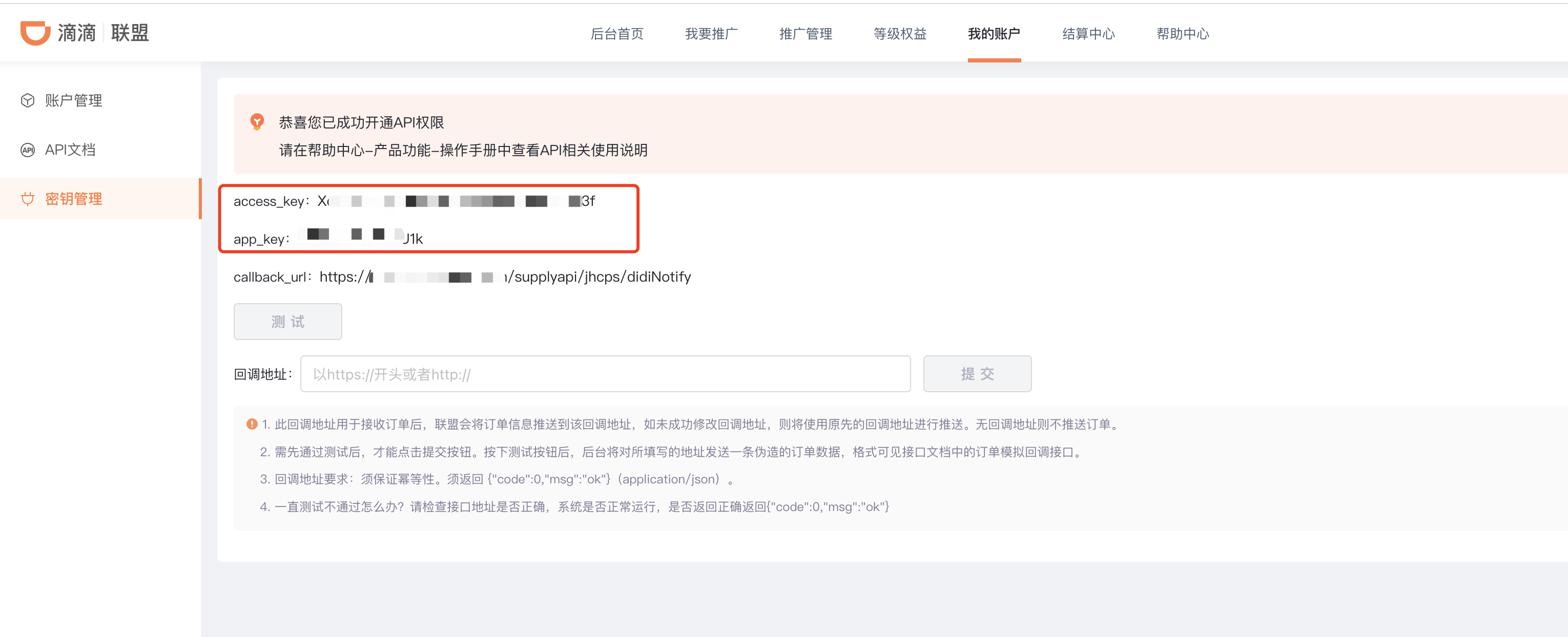This screenshot has height=637, width=1568.
Task: Open 后台首页 navigation tab
Action: 616,33
